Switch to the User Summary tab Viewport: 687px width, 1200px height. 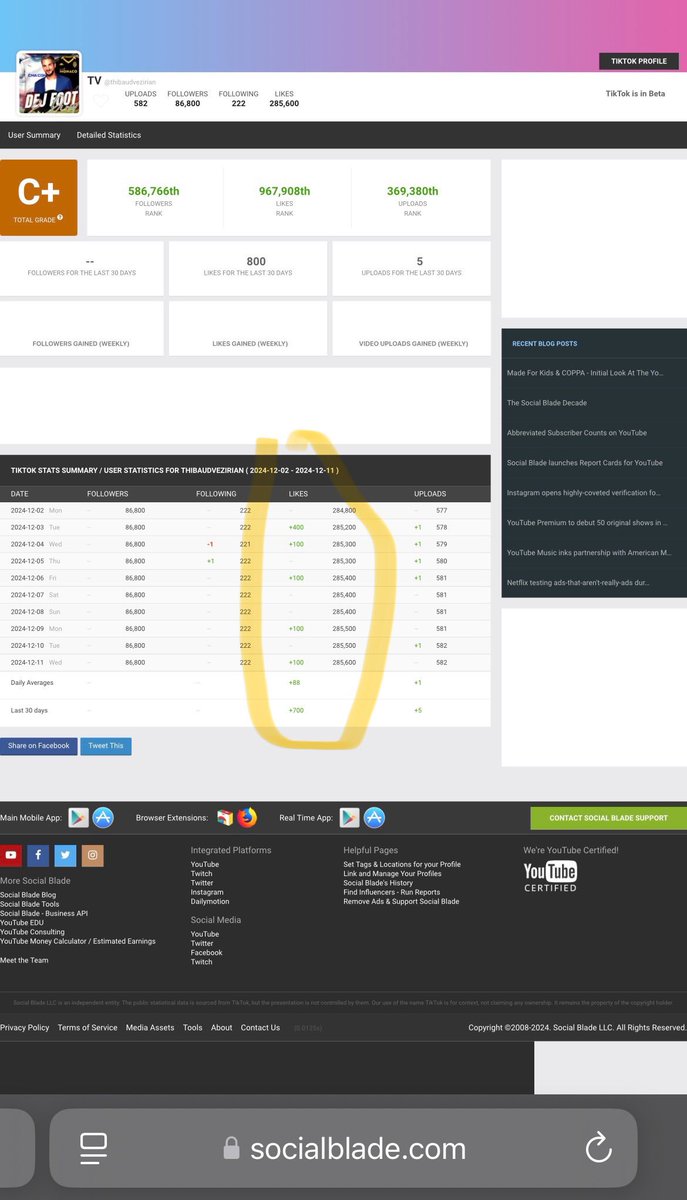point(34,135)
